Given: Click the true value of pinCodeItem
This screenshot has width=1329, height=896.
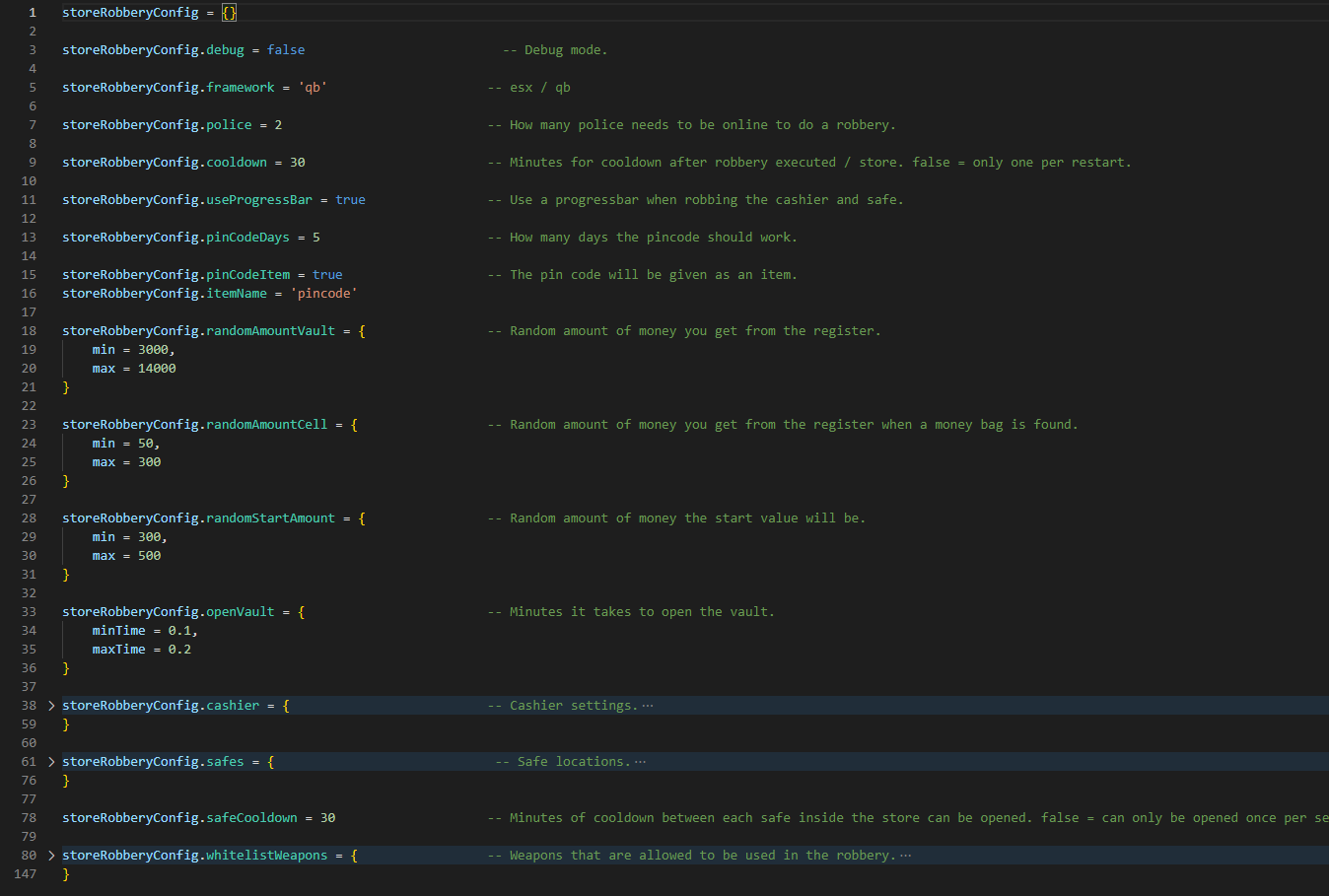Looking at the screenshot, I should [327, 275].
